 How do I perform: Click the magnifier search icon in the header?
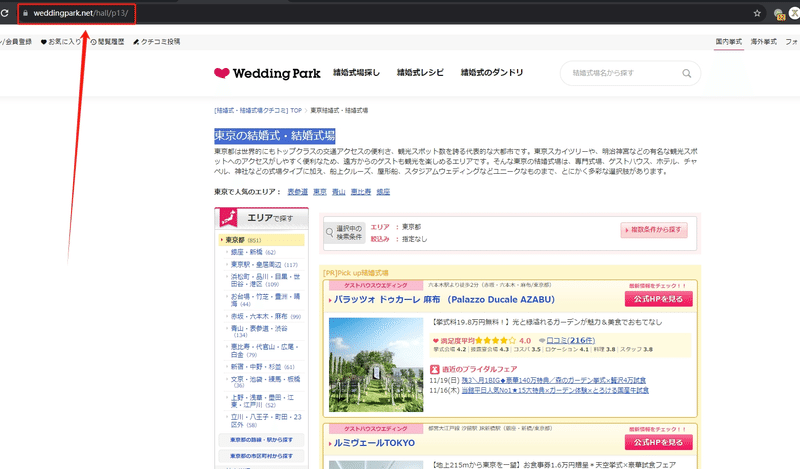687,73
